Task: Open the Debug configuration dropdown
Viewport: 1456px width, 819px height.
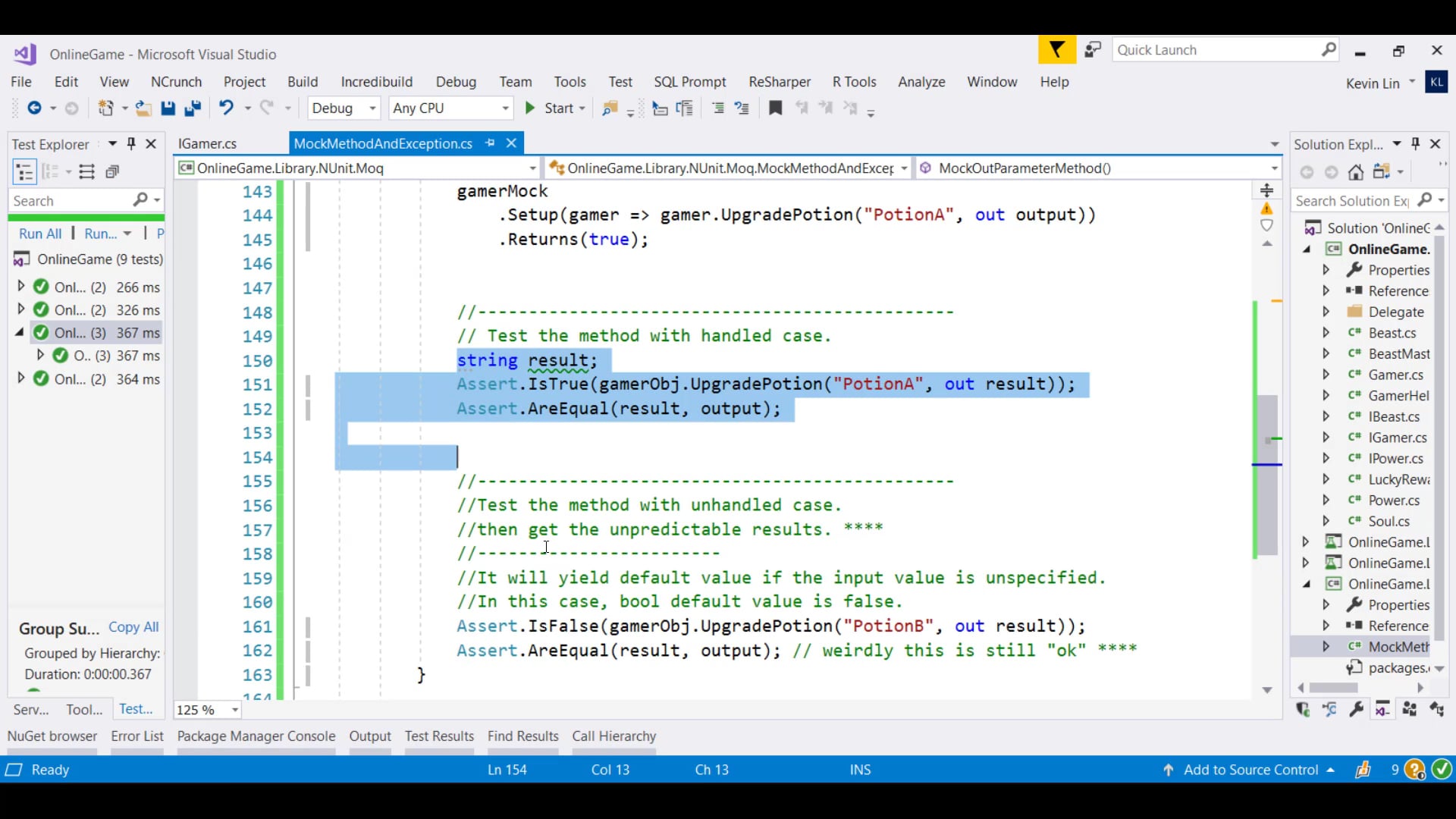Action: click(x=371, y=108)
